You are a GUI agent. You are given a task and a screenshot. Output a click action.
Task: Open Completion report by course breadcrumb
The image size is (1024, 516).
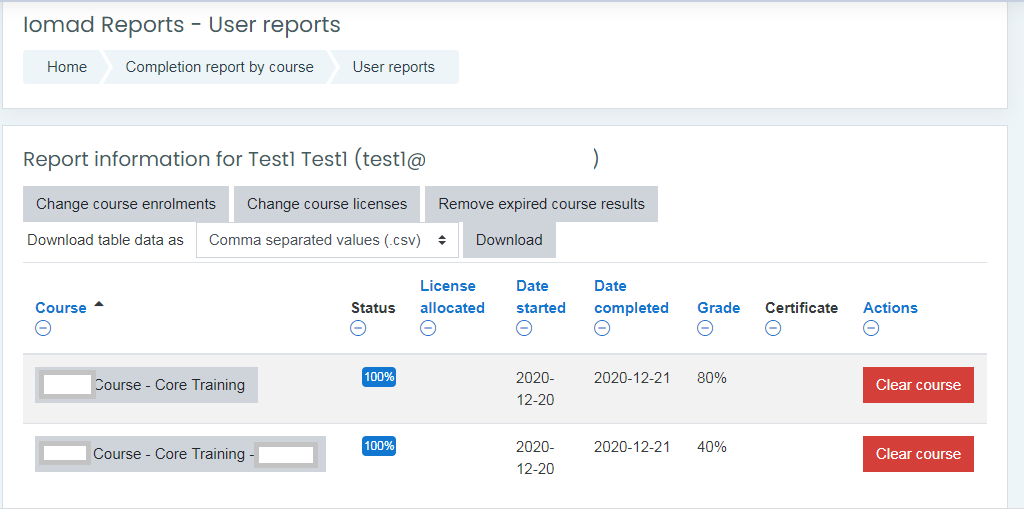[x=219, y=67]
